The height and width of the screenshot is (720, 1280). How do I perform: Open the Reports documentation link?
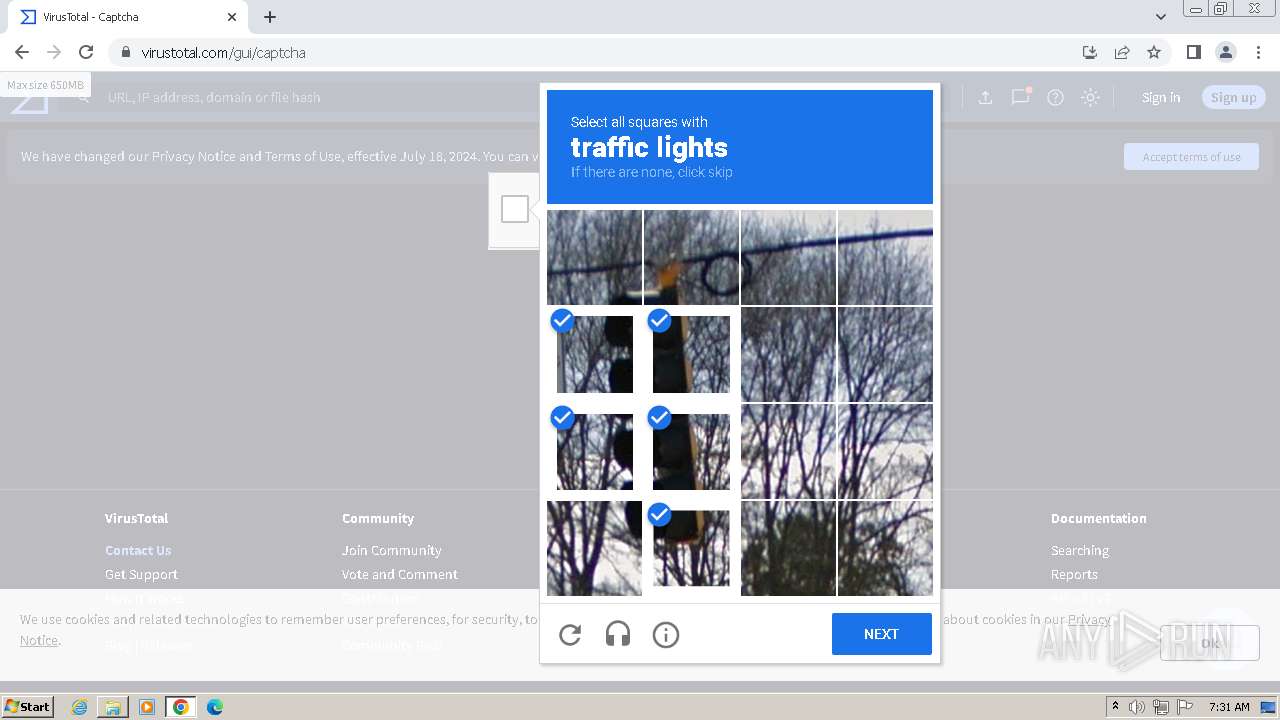[1074, 574]
